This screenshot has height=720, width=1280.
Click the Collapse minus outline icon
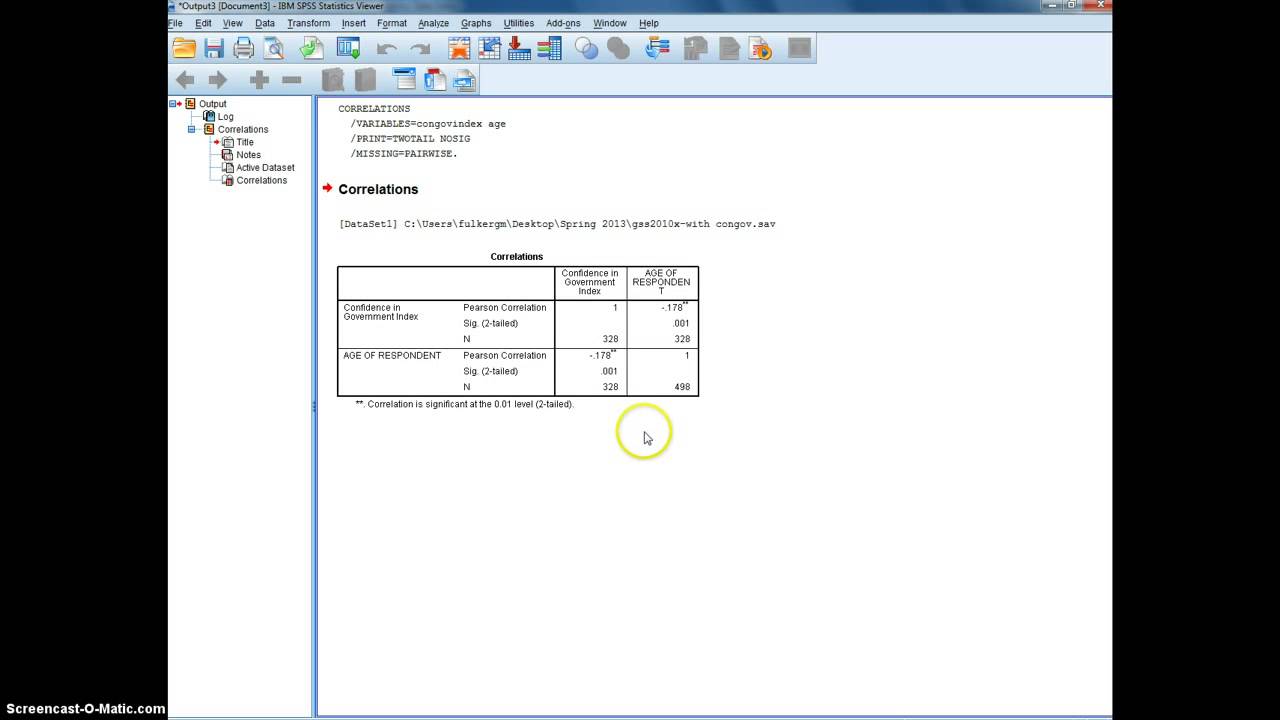pyautogui.click(x=292, y=80)
